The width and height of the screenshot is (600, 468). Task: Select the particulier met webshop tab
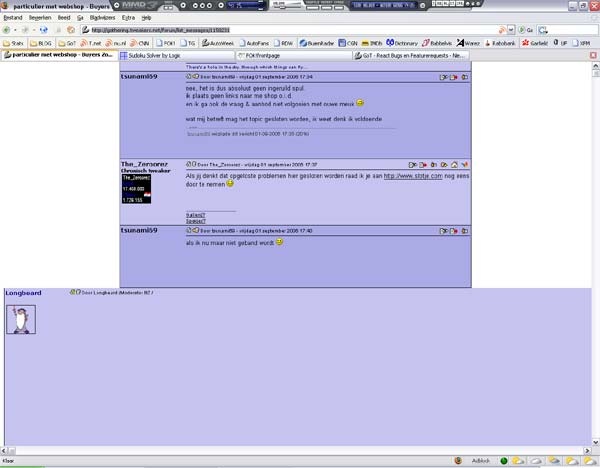pos(60,55)
